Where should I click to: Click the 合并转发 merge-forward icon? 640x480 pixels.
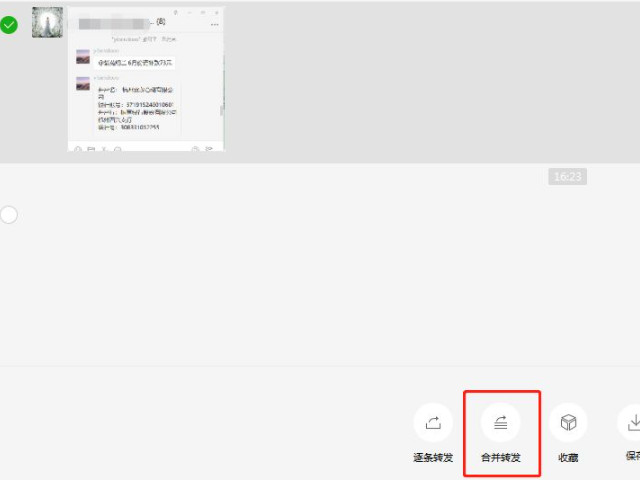click(x=501, y=423)
